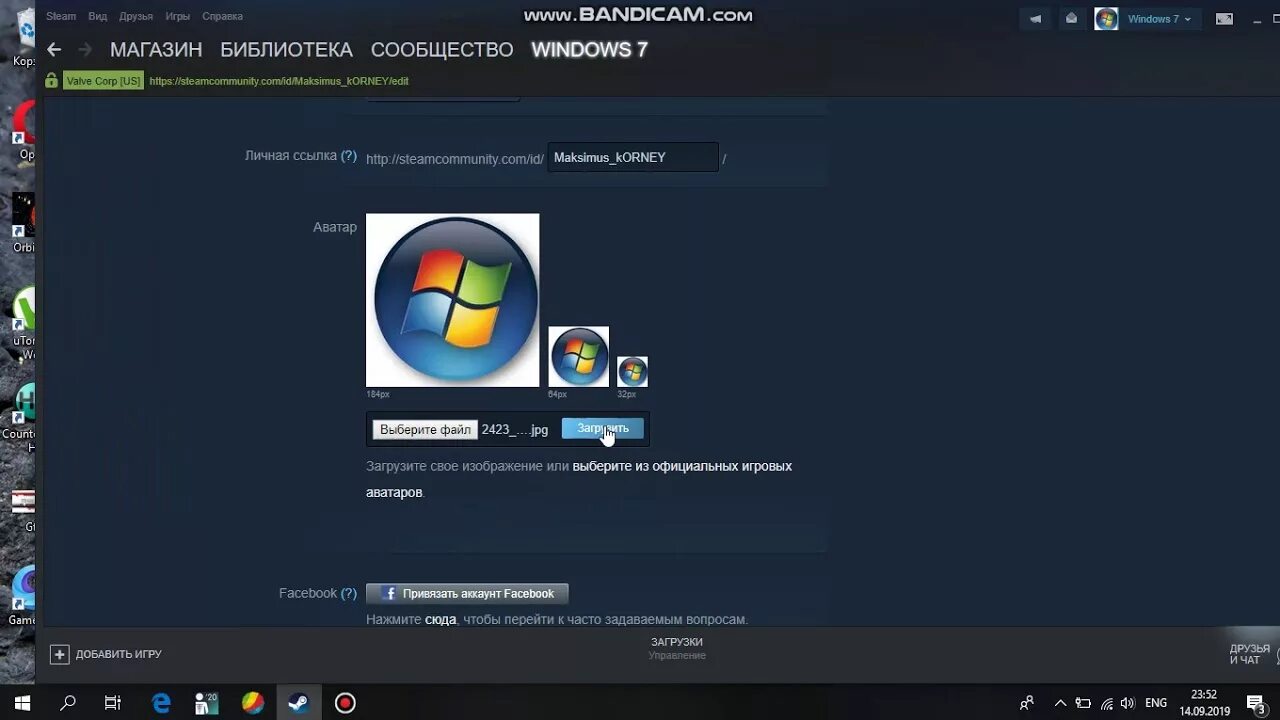The height and width of the screenshot is (720, 1280).
Task: Open ДРУЗЬЯ И ЧАТ panel
Action: coord(1250,654)
